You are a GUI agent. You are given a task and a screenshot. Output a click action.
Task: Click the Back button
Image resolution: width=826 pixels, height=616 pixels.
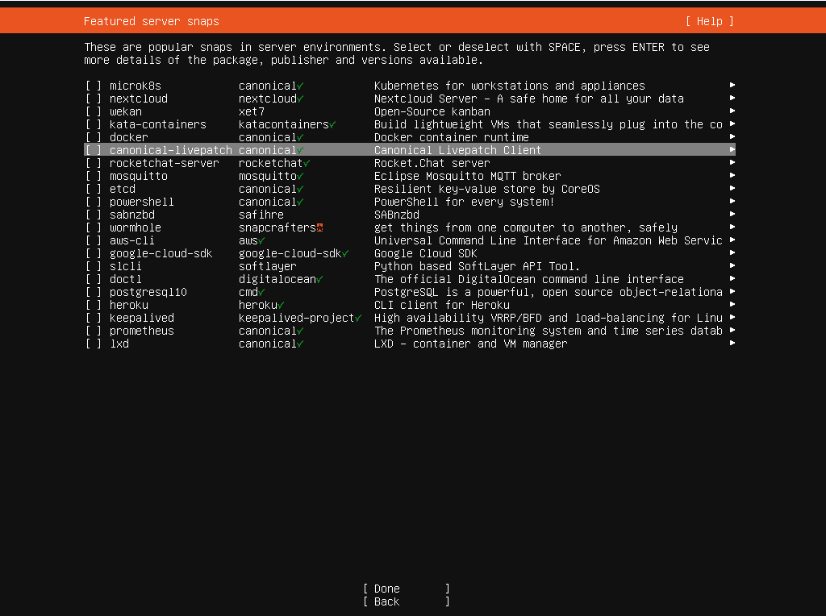[406, 602]
